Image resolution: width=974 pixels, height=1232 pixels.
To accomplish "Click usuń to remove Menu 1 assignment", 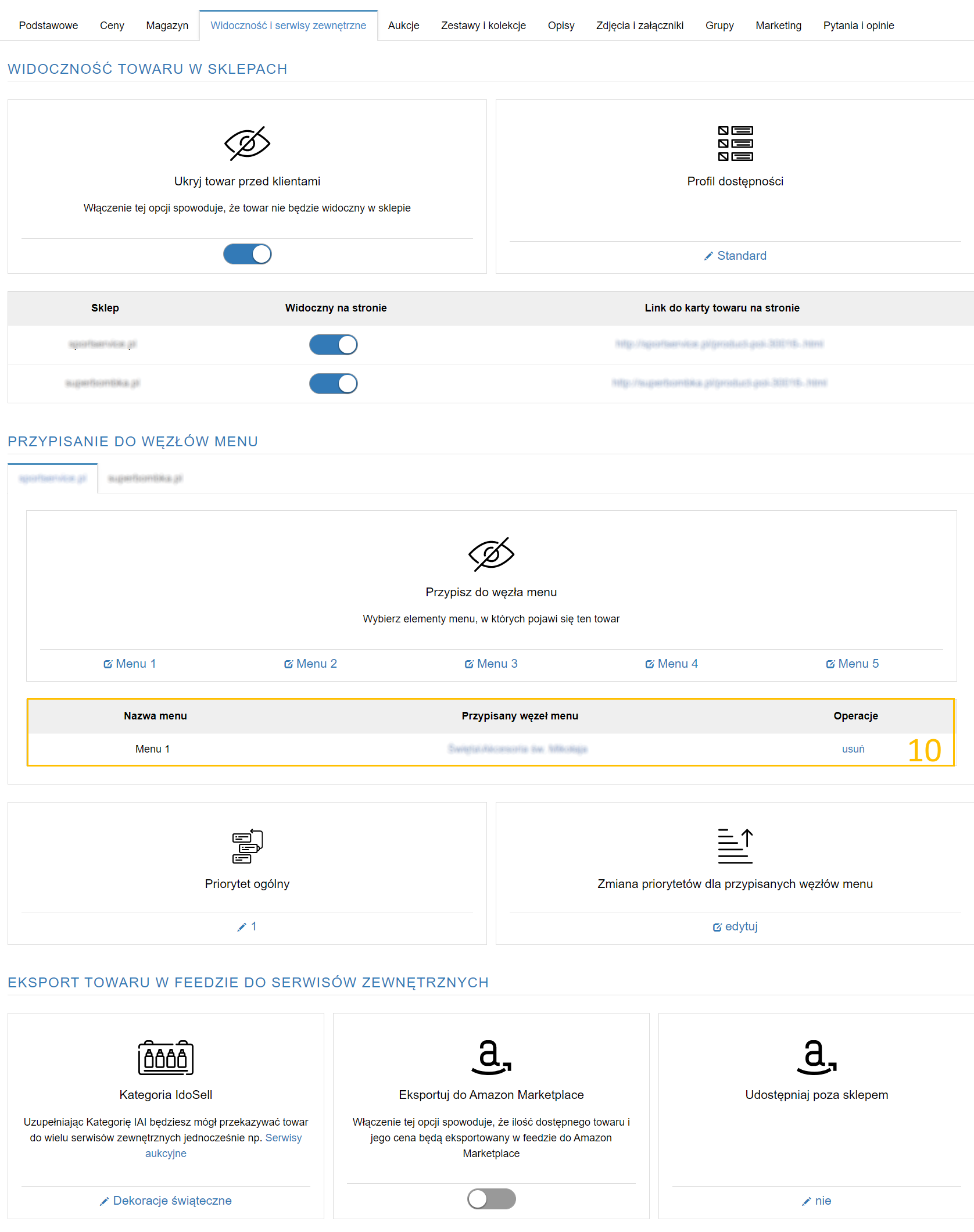I will (853, 749).
